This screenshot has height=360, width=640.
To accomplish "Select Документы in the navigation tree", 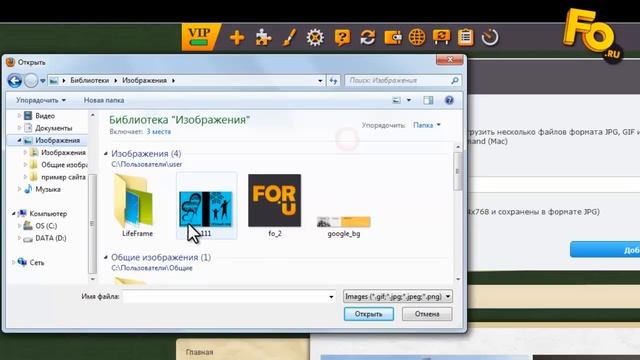I will (53, 128).
